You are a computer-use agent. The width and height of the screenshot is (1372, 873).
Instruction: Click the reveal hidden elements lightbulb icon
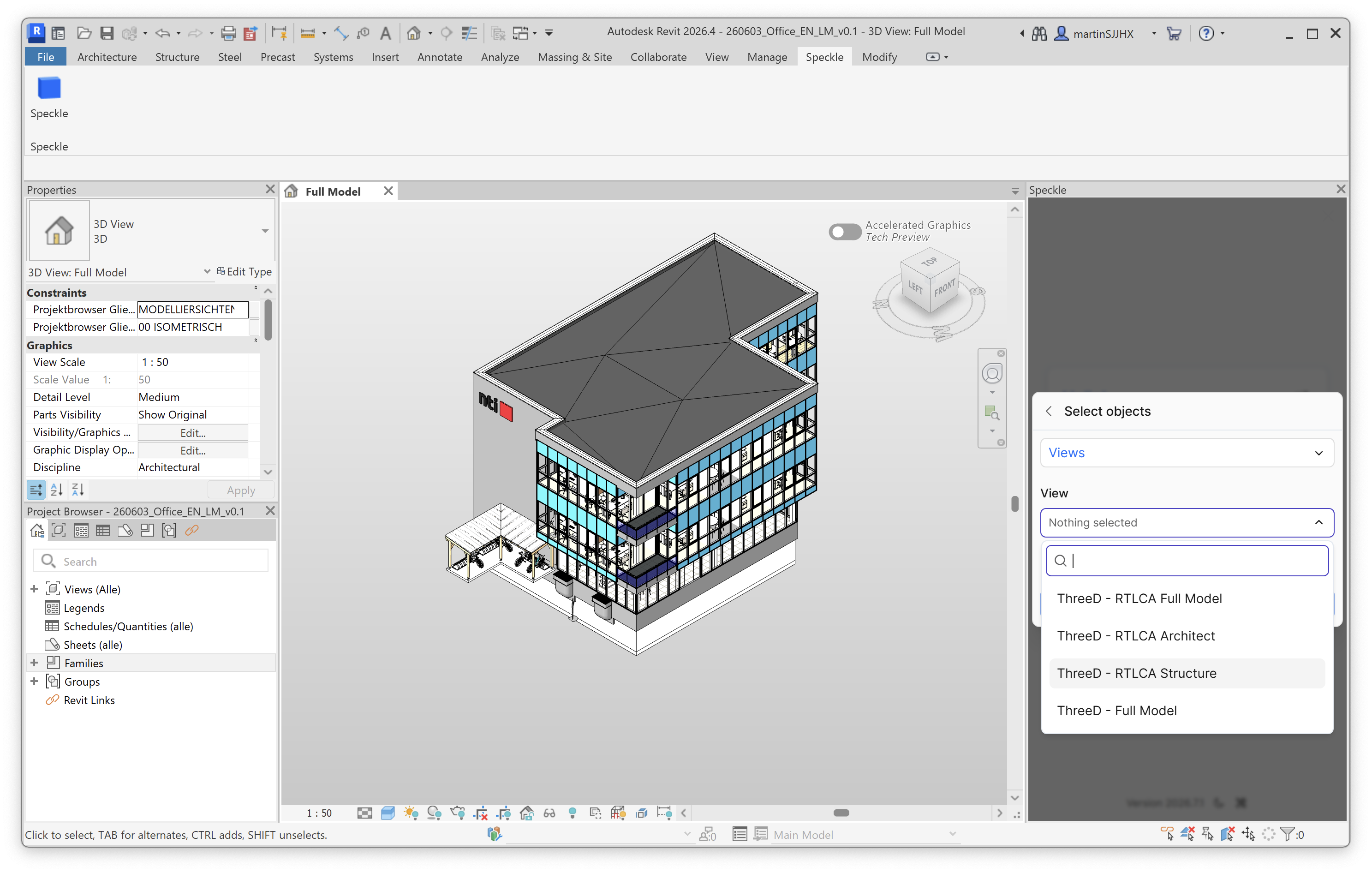[x=573, y=813]
